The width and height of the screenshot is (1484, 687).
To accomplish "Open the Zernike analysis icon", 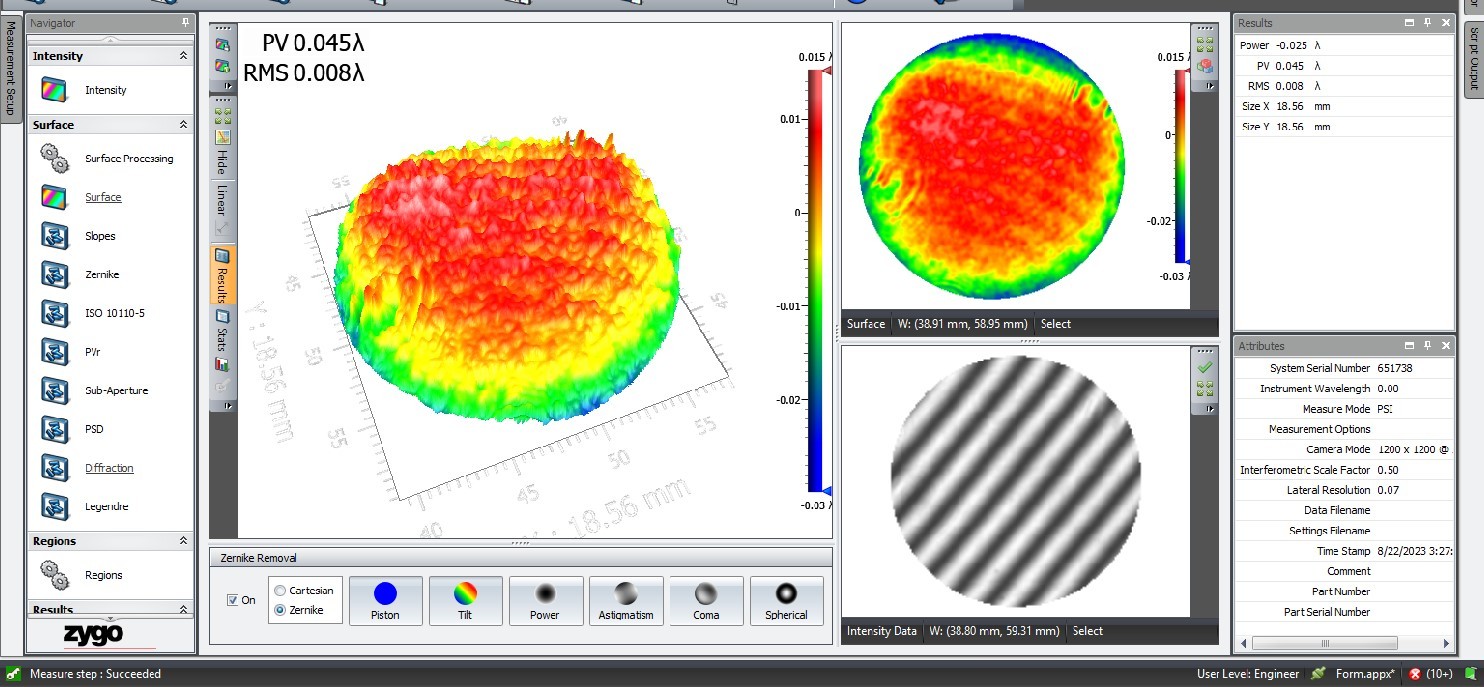I will 54,274.
